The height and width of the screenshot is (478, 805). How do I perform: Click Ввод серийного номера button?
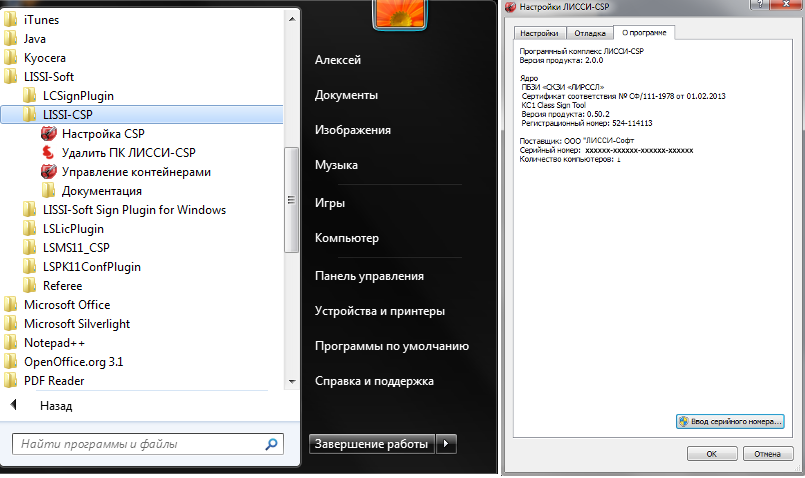(730, 422)
